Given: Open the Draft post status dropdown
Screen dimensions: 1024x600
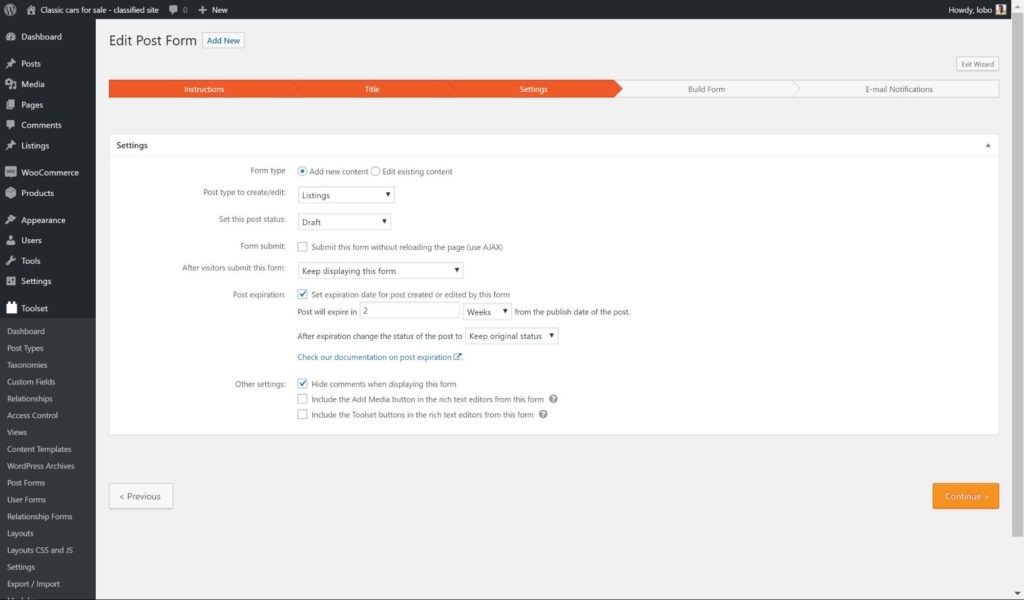Looking at the screenshot, I should [344, 221].
